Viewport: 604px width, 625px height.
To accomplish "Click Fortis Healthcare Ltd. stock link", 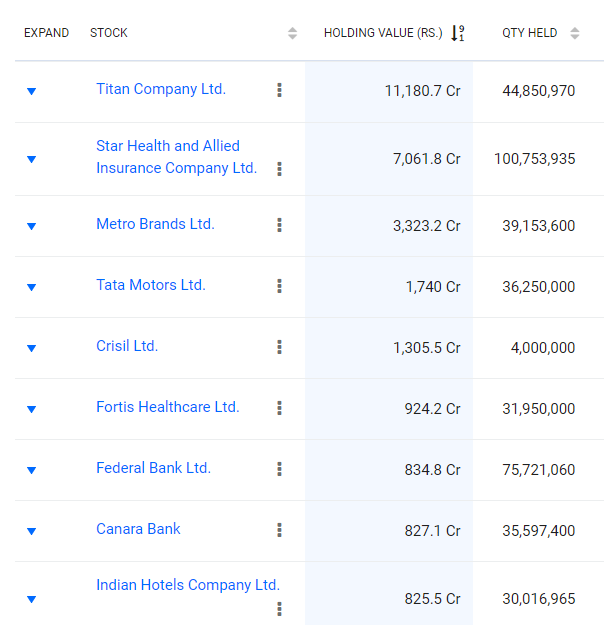I will (168, 407).
